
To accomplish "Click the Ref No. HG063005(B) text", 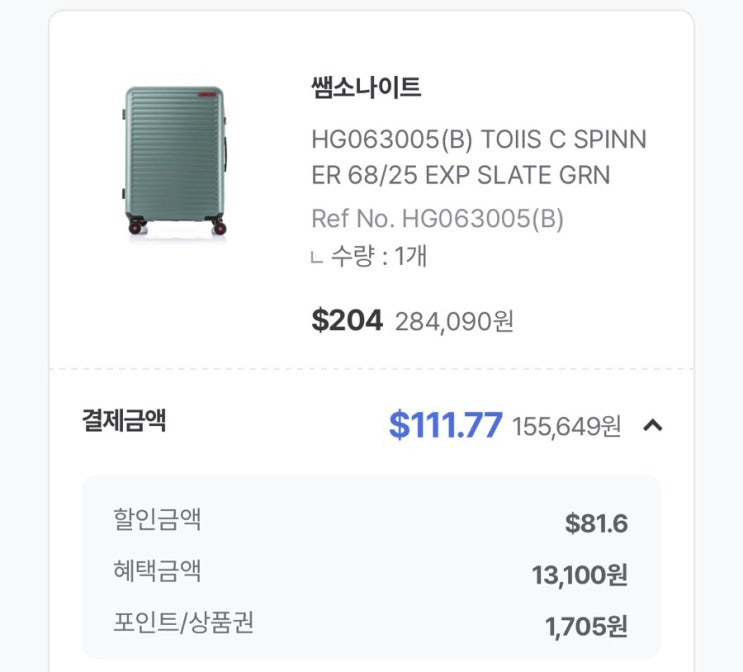I will coord(437,218).
